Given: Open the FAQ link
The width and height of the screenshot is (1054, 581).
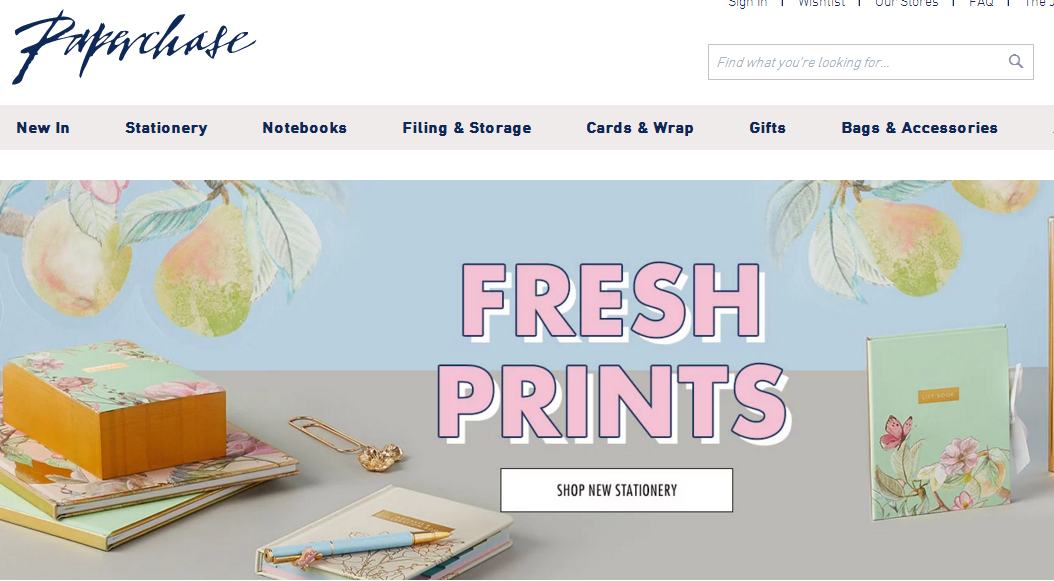Looking at the screenshot, I should (981, 3).
